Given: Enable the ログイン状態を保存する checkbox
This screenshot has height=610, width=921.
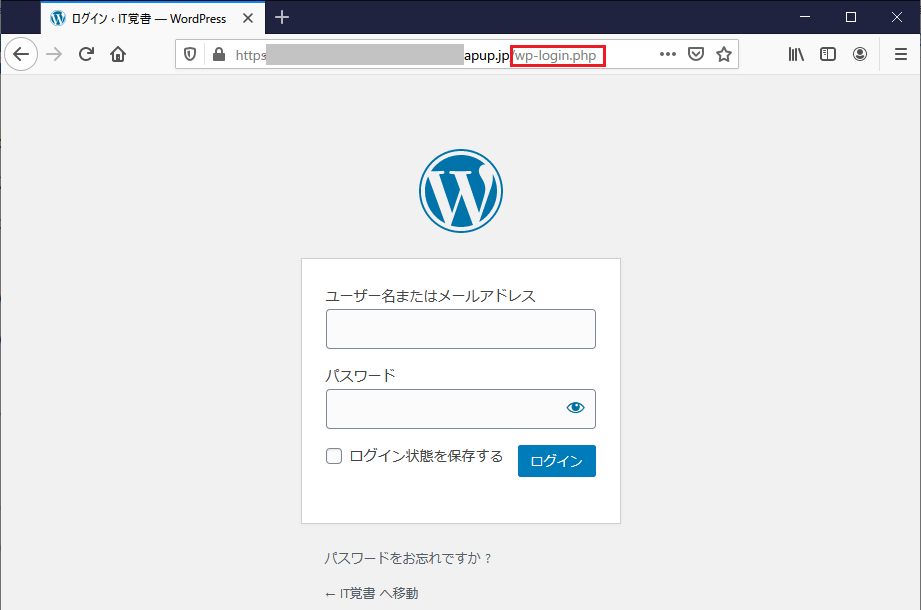Looking at the screenshot, I should pos(334,457).
